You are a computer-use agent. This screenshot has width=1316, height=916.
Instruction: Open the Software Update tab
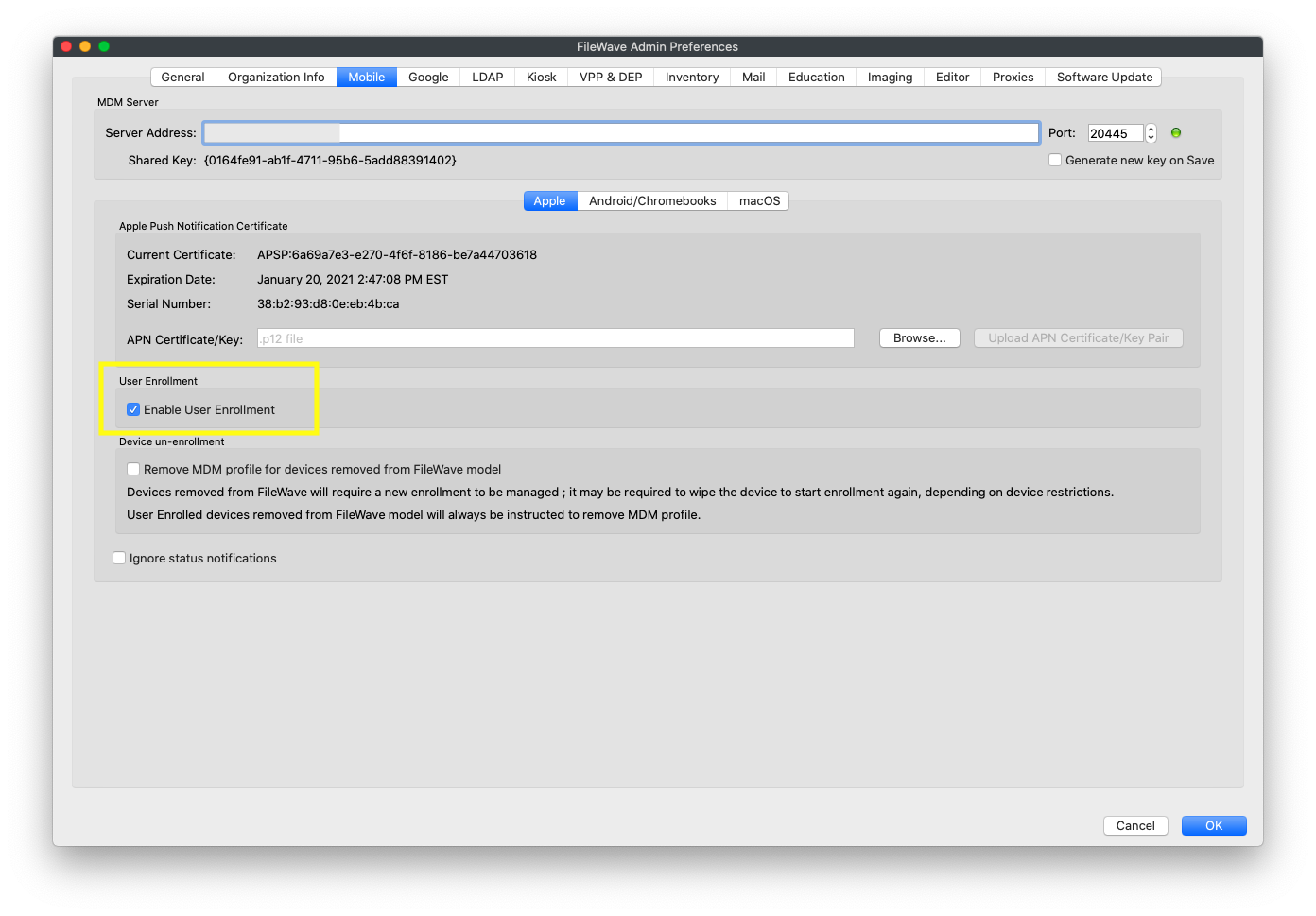coord(1104,78)
